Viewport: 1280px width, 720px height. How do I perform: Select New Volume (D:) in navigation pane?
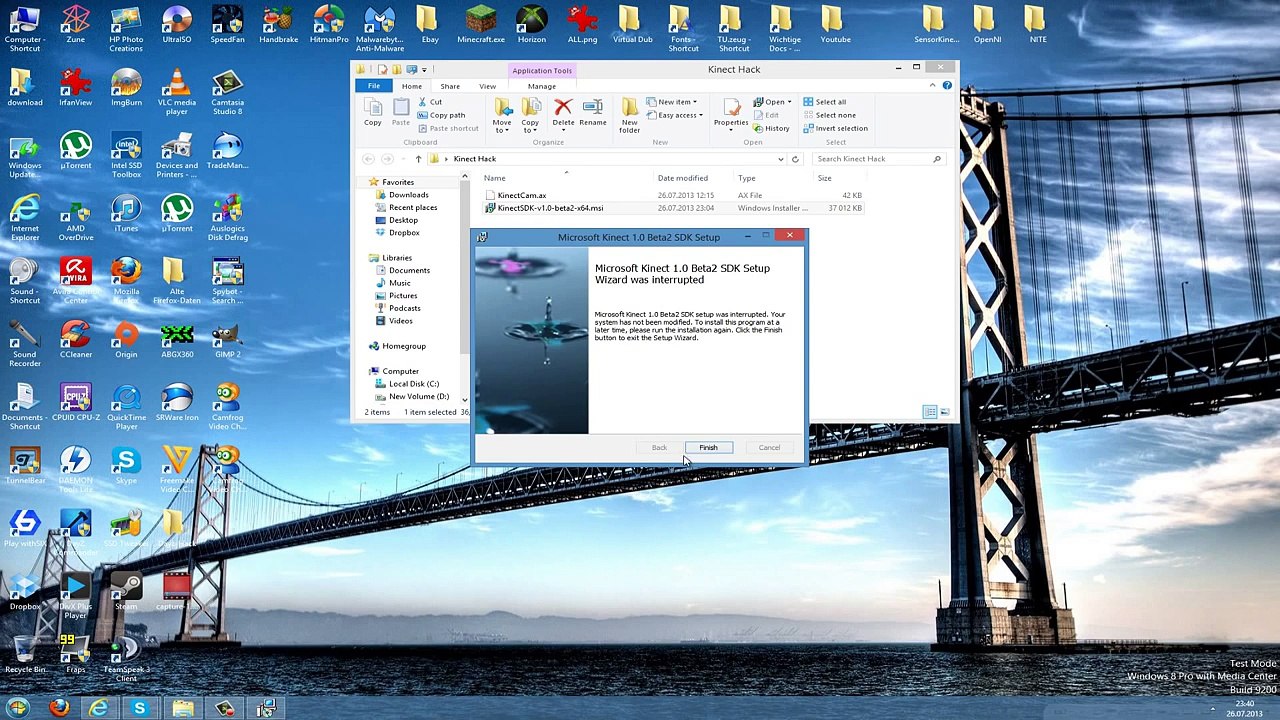[x=419, y=396]
